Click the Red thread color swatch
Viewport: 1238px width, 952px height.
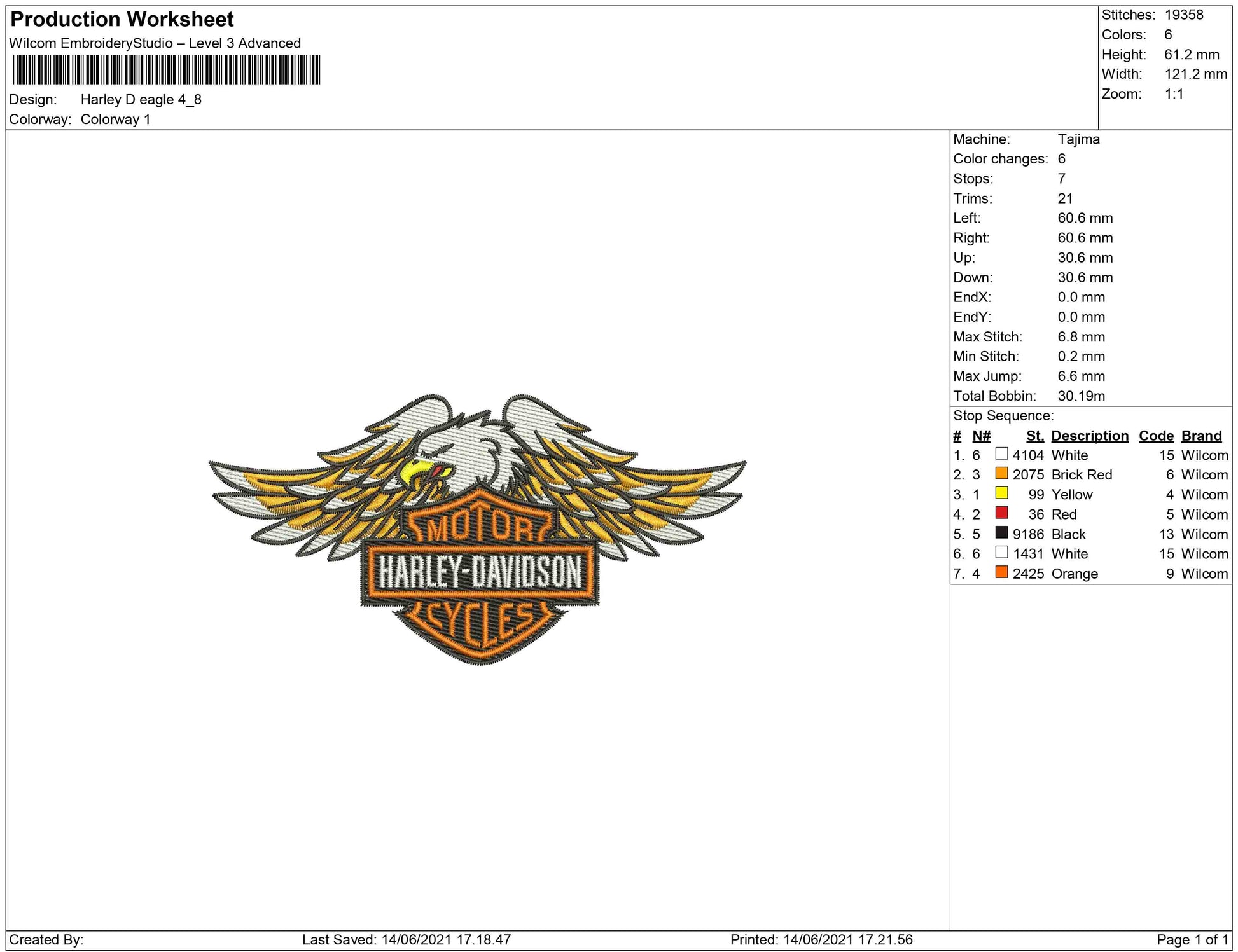tap(1001, 513)
